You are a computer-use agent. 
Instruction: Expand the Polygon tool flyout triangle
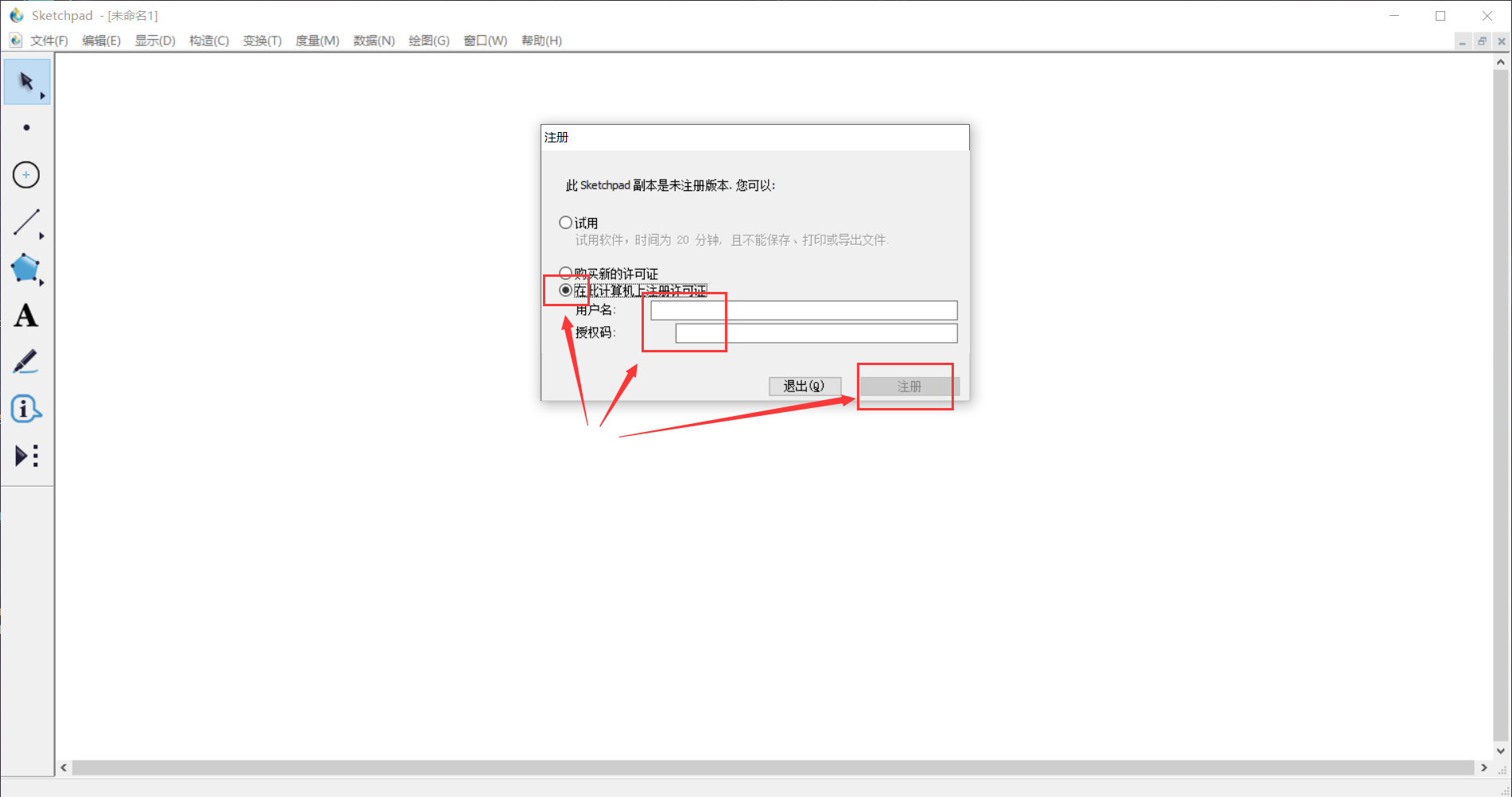(x=42, y=282)
